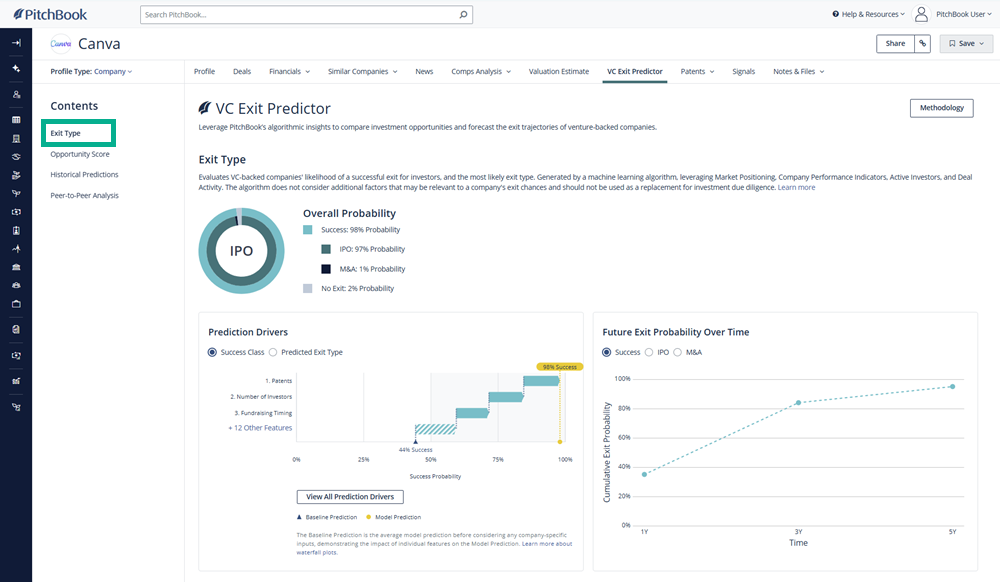Screen dimensions: 1001x582
Task: Open the Signals tab
Action: coord(743,71)
